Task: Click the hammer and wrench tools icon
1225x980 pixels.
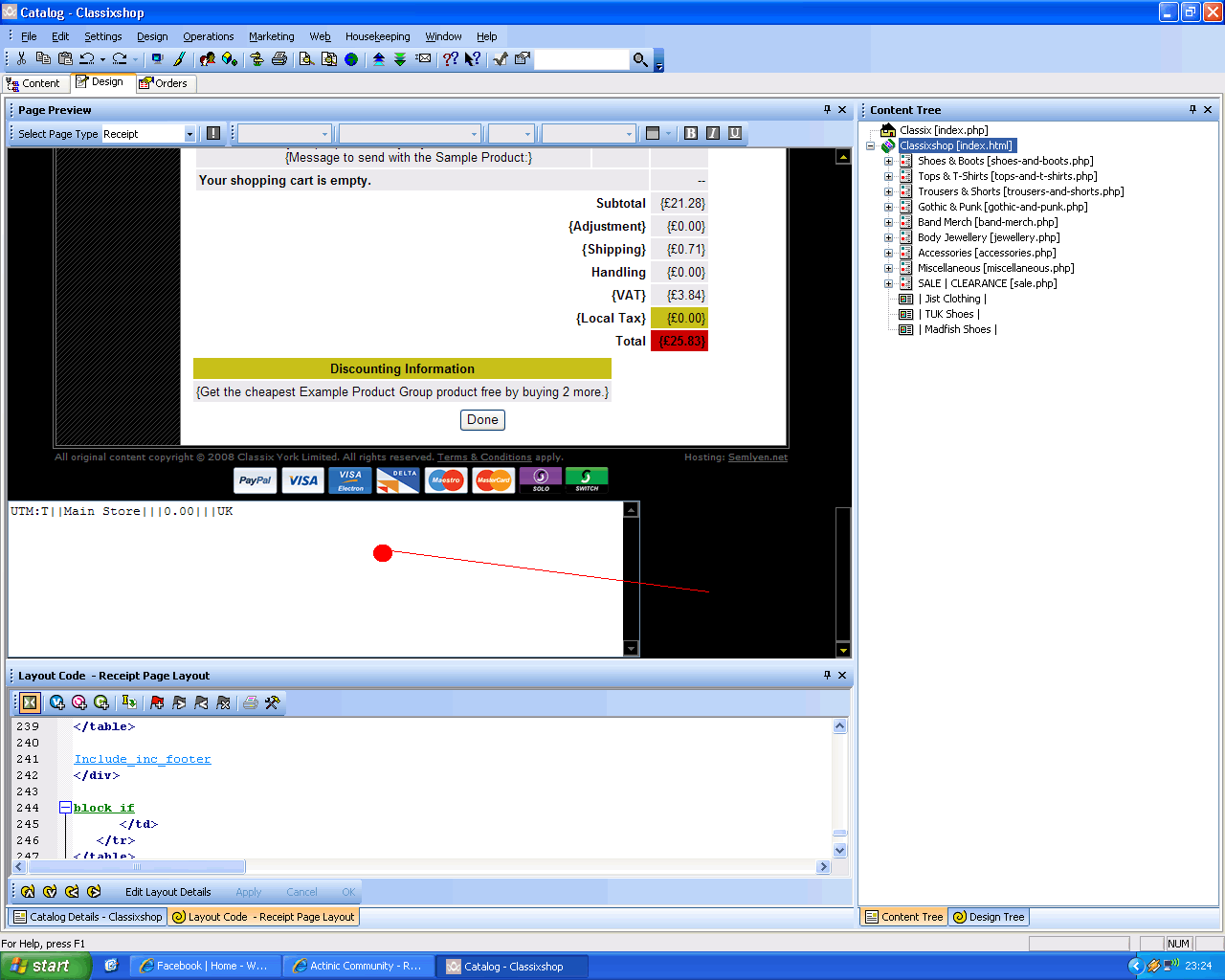Action: (273, 702)
